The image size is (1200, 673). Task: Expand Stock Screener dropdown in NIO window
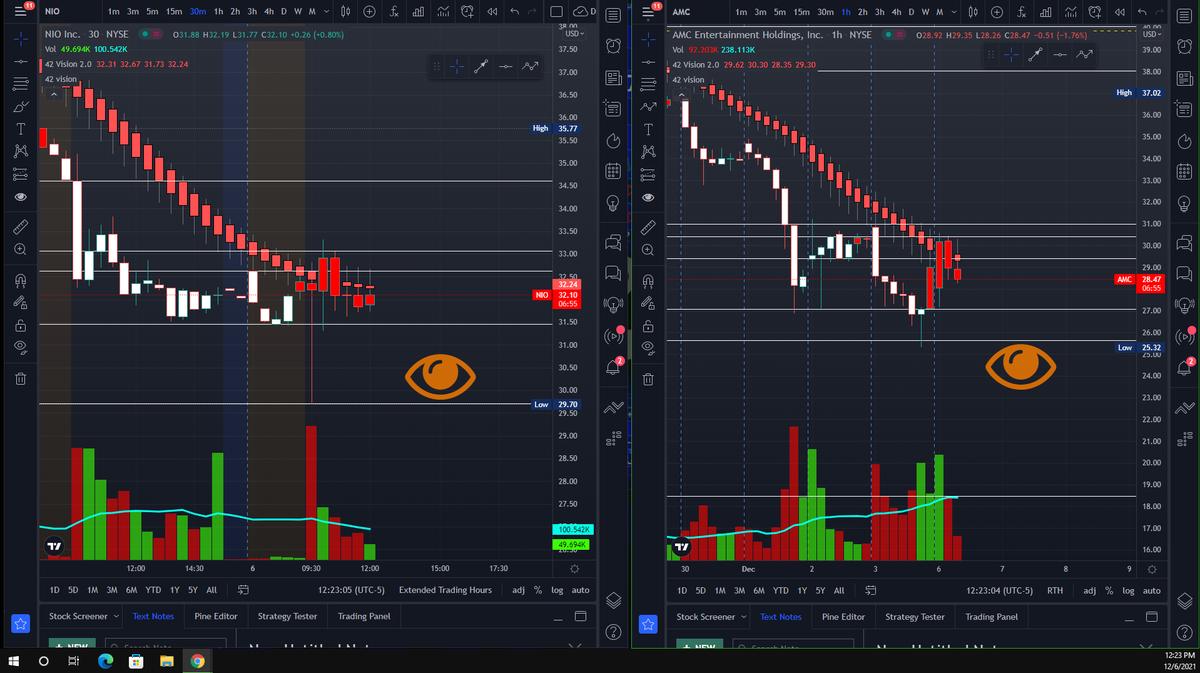coord(116,616)
